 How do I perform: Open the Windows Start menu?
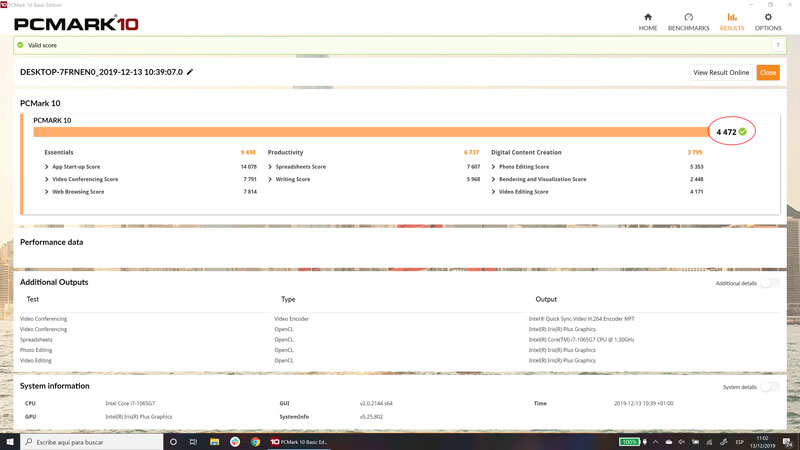[x=9, y=441]
